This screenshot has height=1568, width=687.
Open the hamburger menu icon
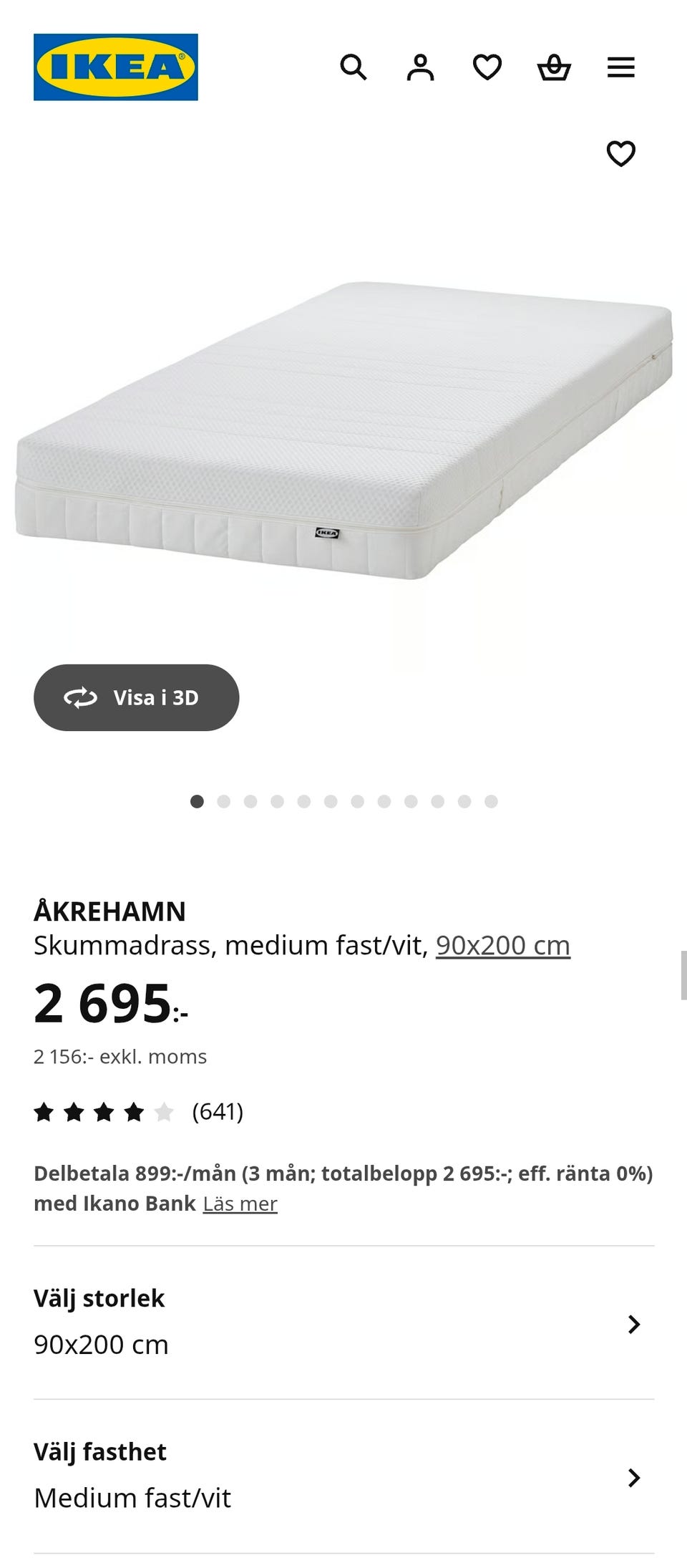[x=621, y=67]
